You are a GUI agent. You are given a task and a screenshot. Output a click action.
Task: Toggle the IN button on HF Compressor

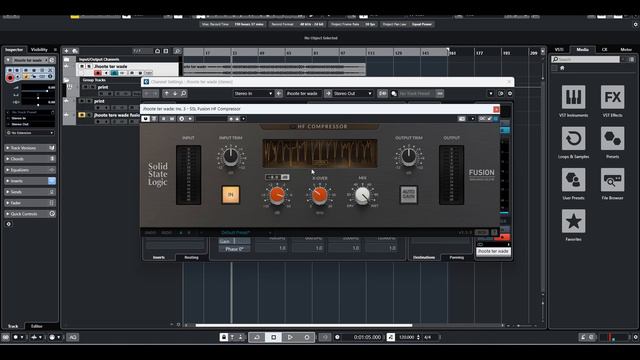pos(231,195)
